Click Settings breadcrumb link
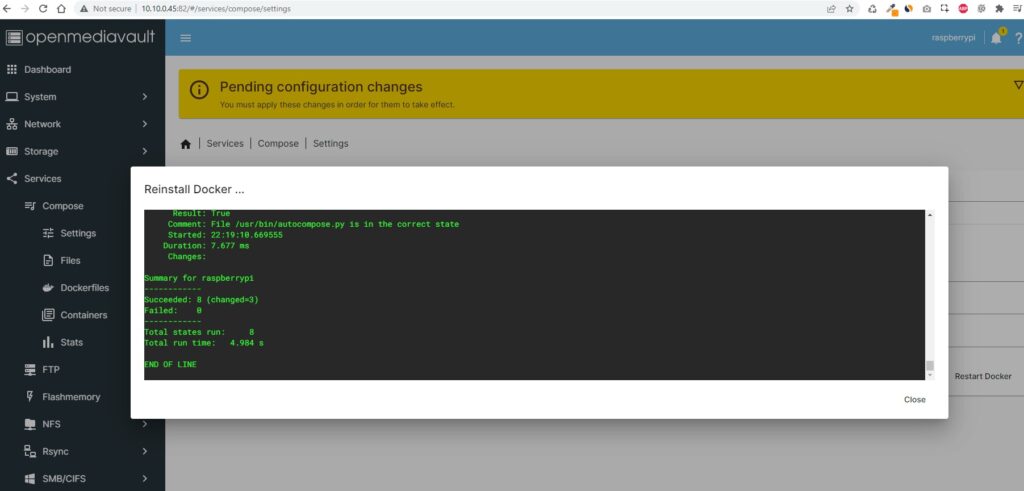 pos(330,144)
